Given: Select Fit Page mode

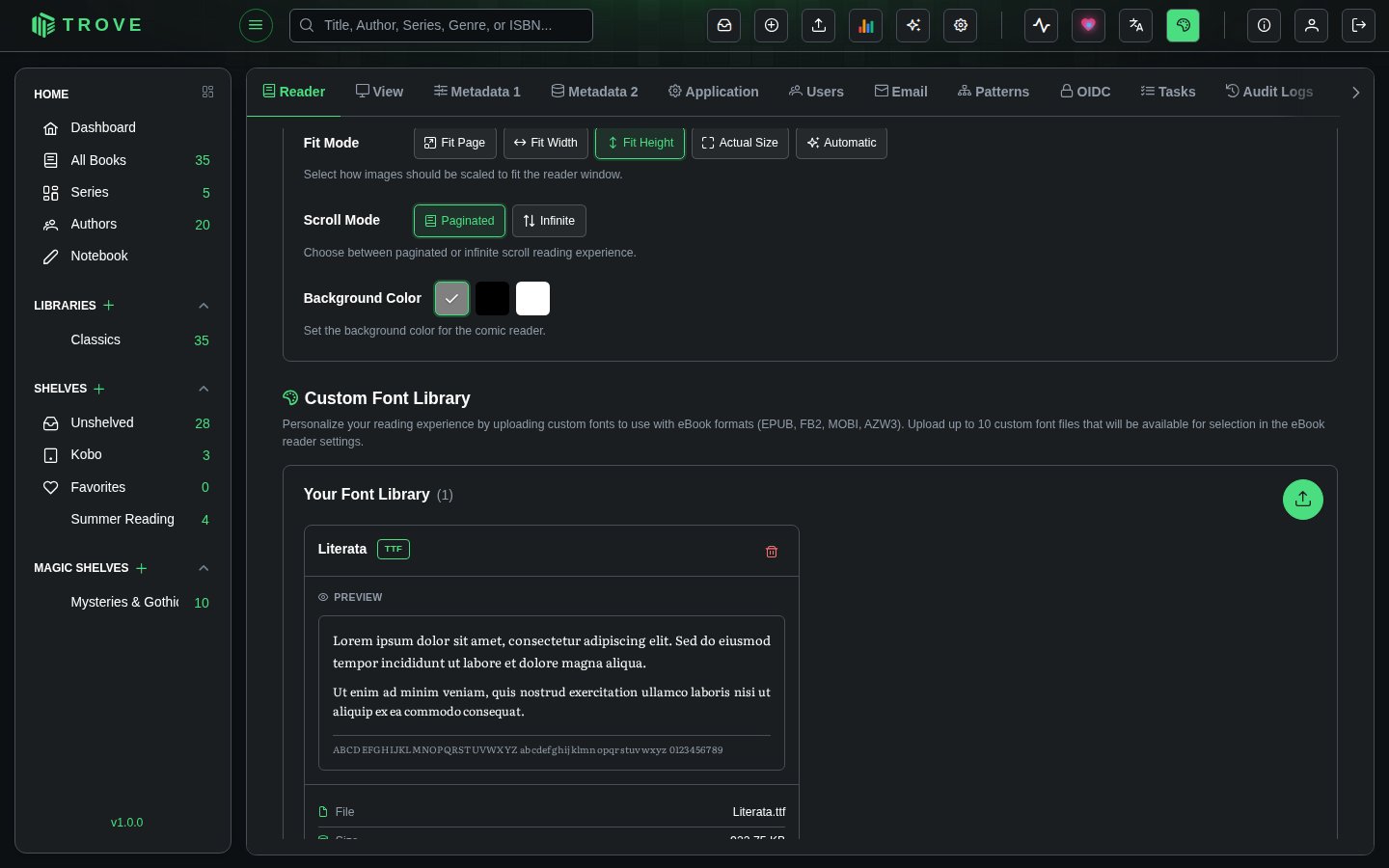Looking at the screenshot, I should pyautogui.click(x=455, y=143).
